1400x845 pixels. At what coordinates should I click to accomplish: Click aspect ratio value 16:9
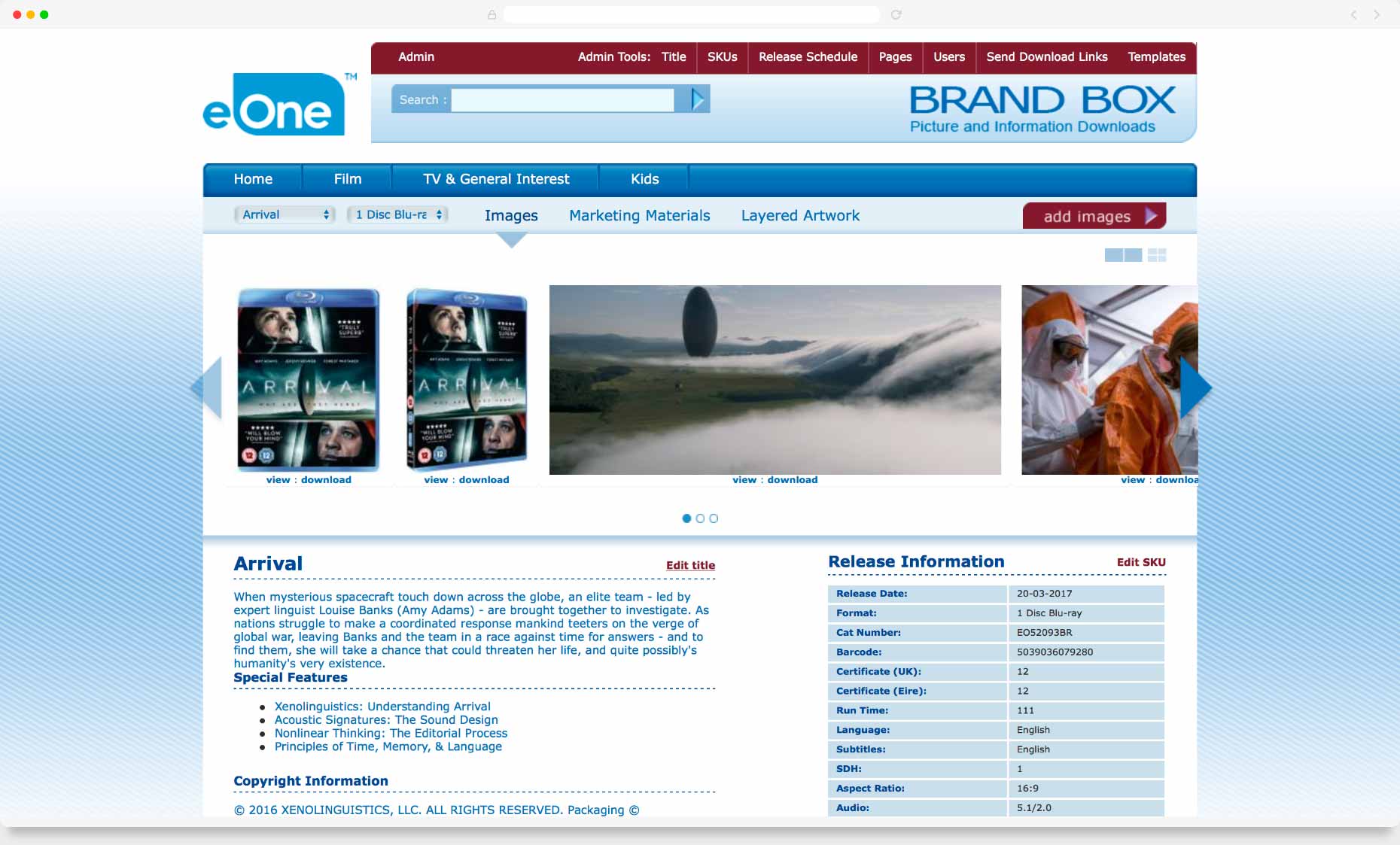[x=1027, y=789]
